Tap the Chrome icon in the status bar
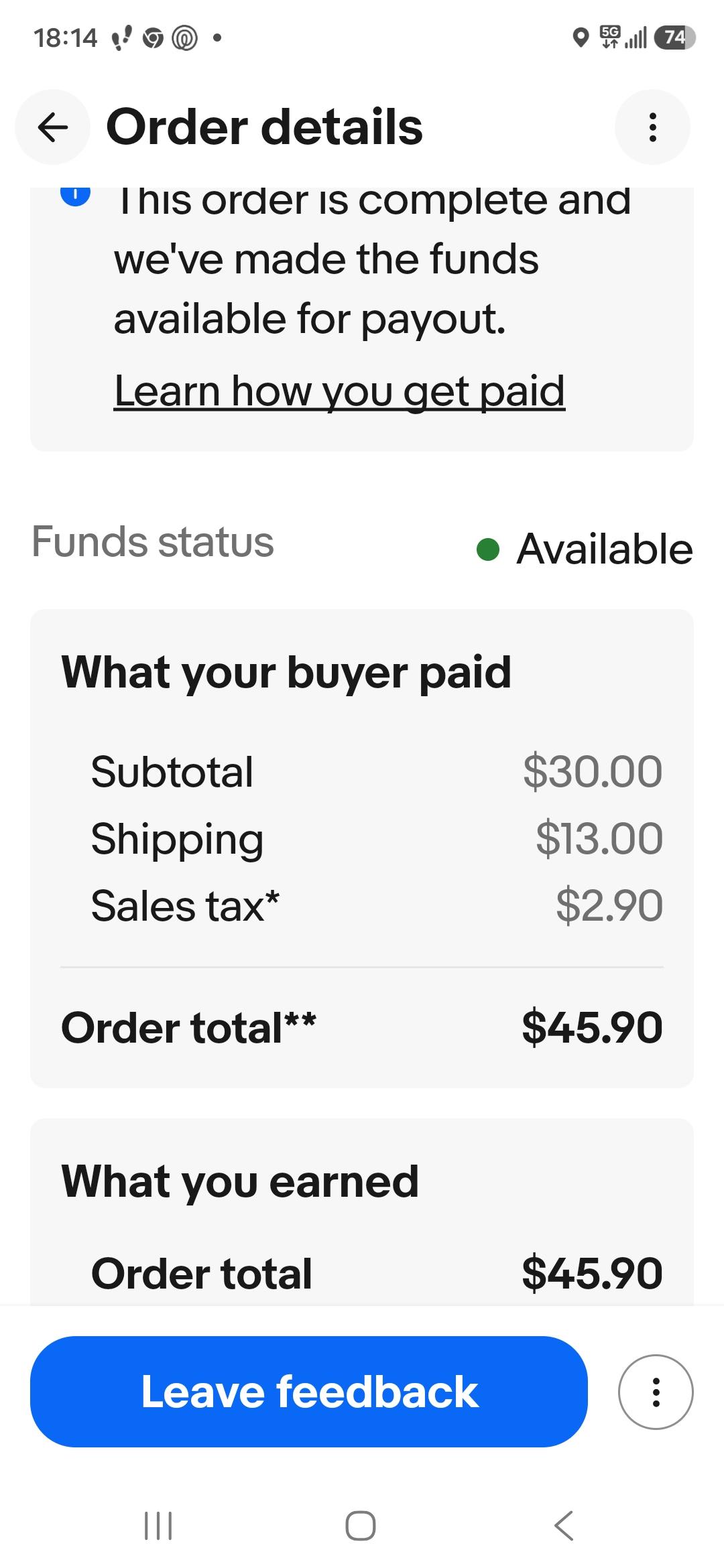 (153, 39)
